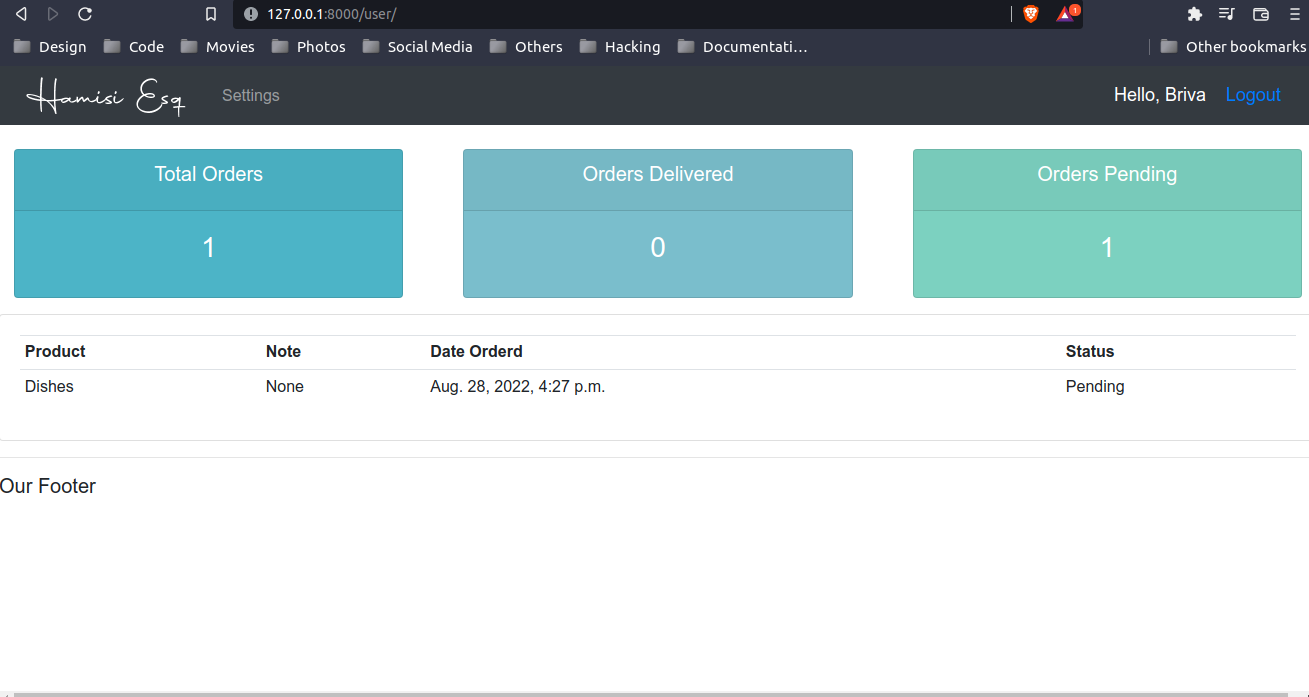The height and width of the screenshot is (697, 1309).
Task: Bookmark this page using the bookmark icon
Action: click(x=210, y=14)
